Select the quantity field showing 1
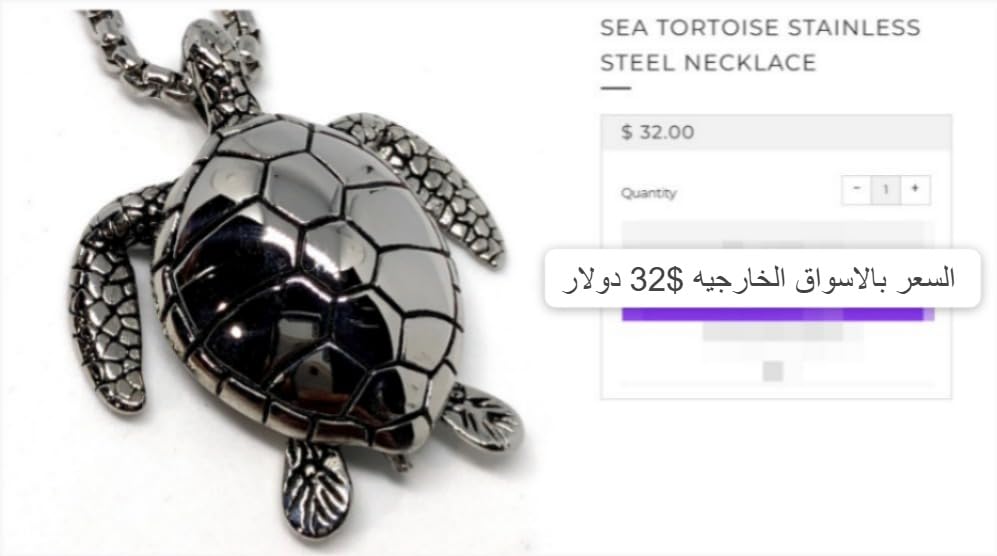Screen dimensions: 997x556 click(x=886, y=190)
